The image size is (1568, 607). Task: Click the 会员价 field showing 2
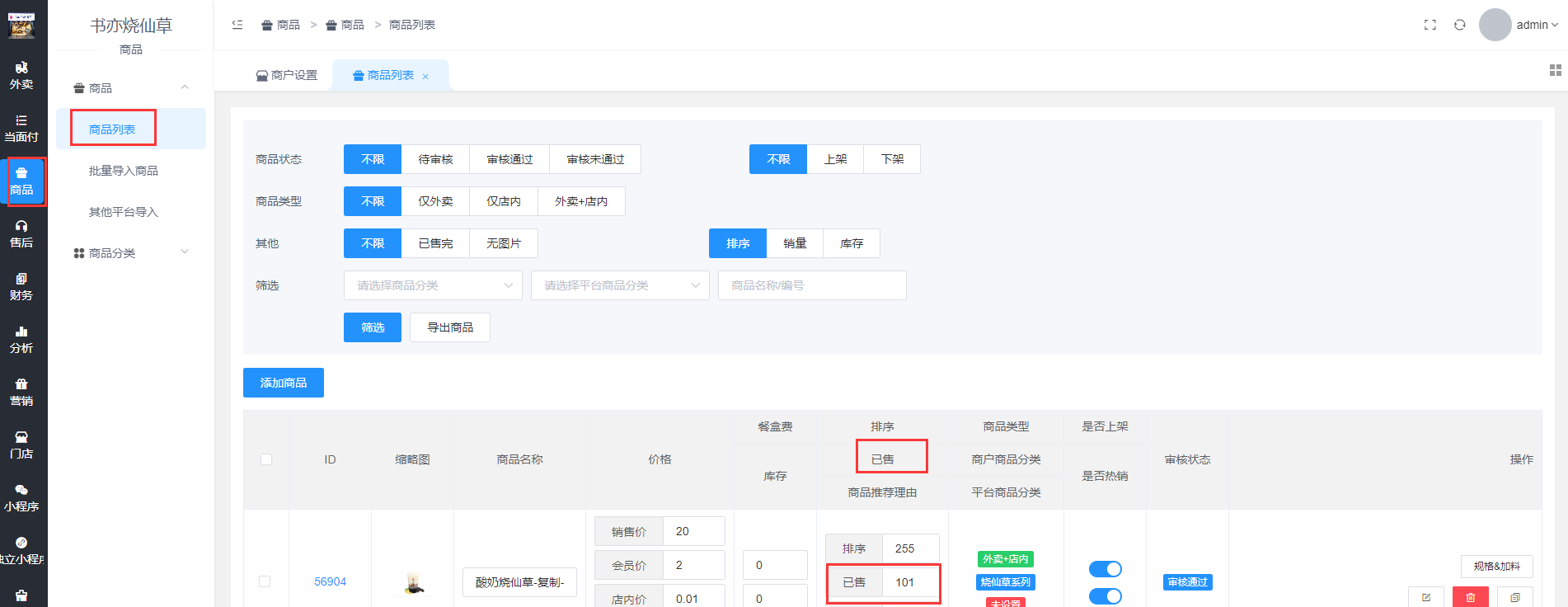coord(694,565)
